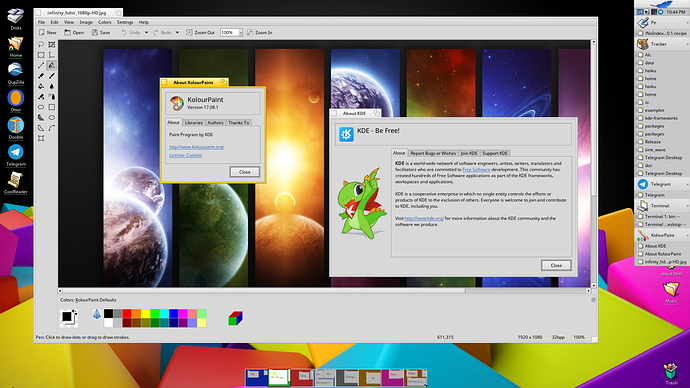Open the Undo history dropdown arrow
Screen dimensions: 690x388
[x=146, y=33]
